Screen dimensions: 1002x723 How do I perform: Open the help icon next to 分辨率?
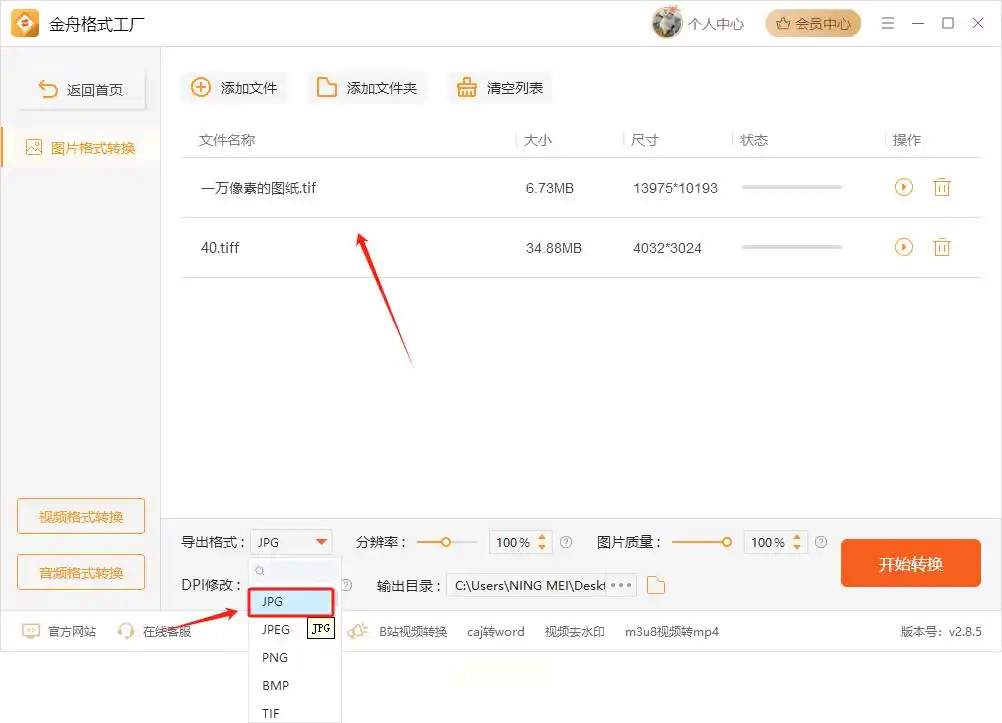[566, 542]
